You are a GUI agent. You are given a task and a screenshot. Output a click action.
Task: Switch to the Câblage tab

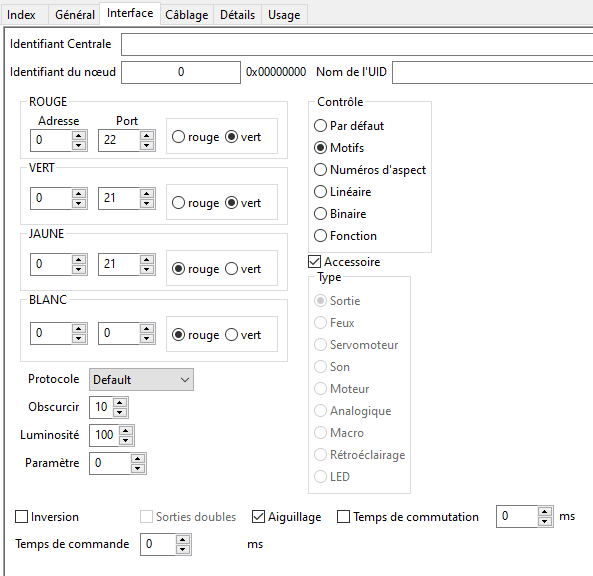tap(187, 15)
